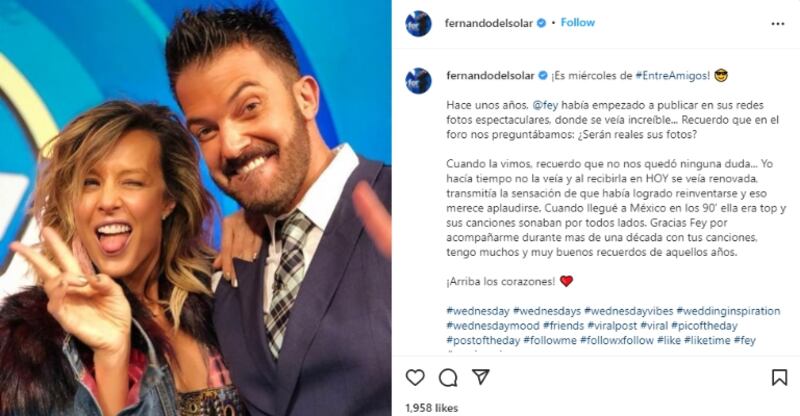
Task: Open the @fey mention link
Action: 545,105
